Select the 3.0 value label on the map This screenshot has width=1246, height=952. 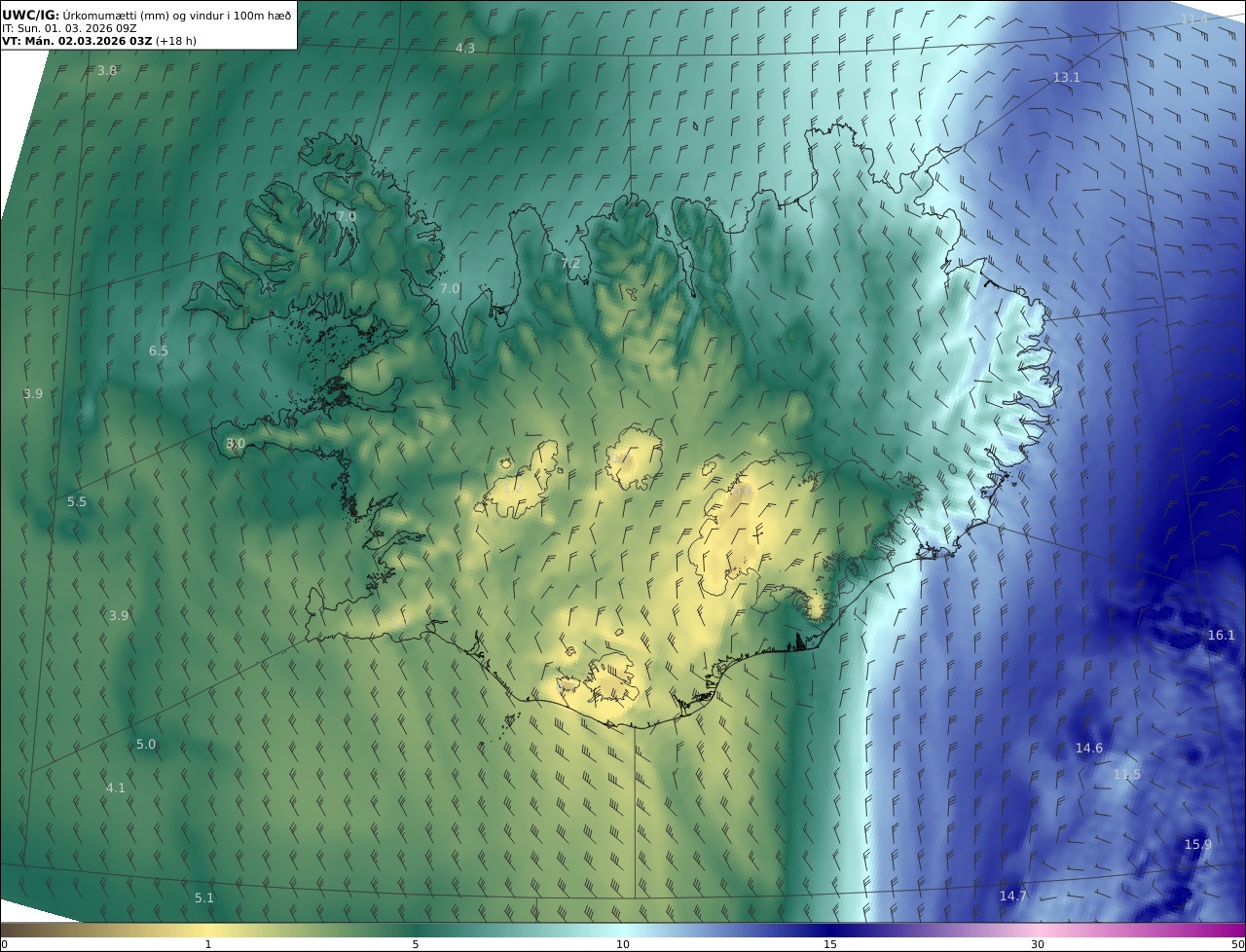(x=235, y=443)
